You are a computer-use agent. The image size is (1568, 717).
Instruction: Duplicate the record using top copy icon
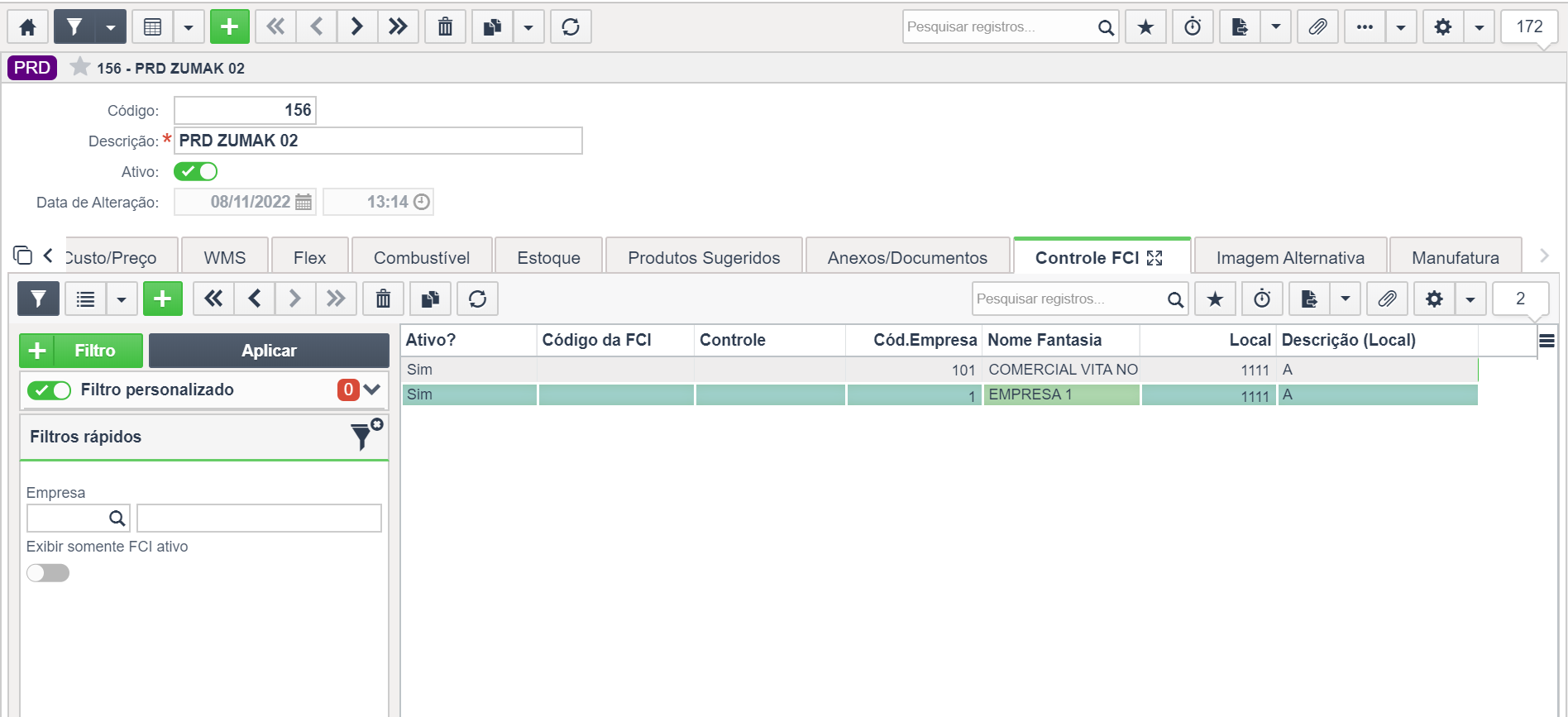click(x=493, y=27)
